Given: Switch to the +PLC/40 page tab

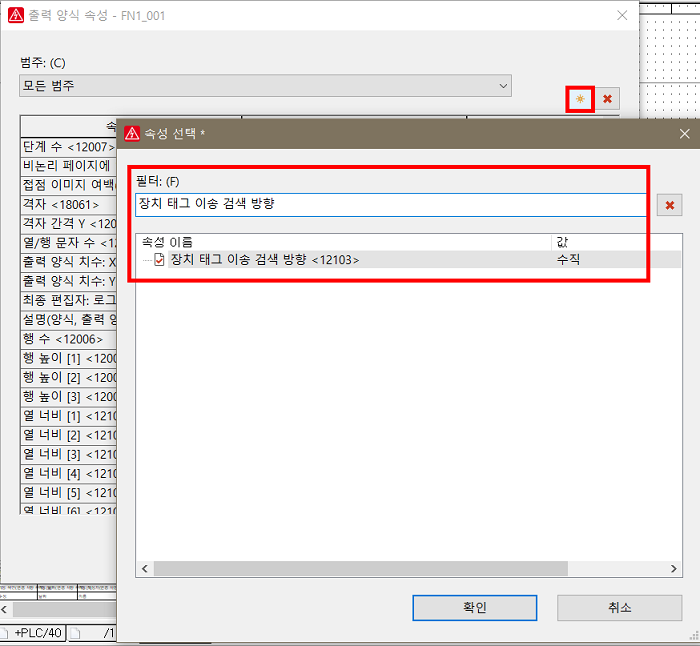Looking at the screenshot, I should point(33,633).
